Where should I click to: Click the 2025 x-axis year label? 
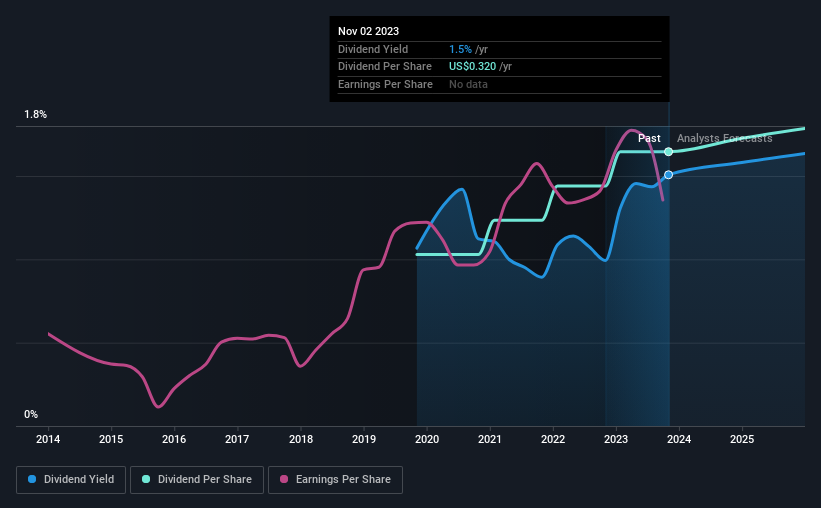[x=742, y=439]
